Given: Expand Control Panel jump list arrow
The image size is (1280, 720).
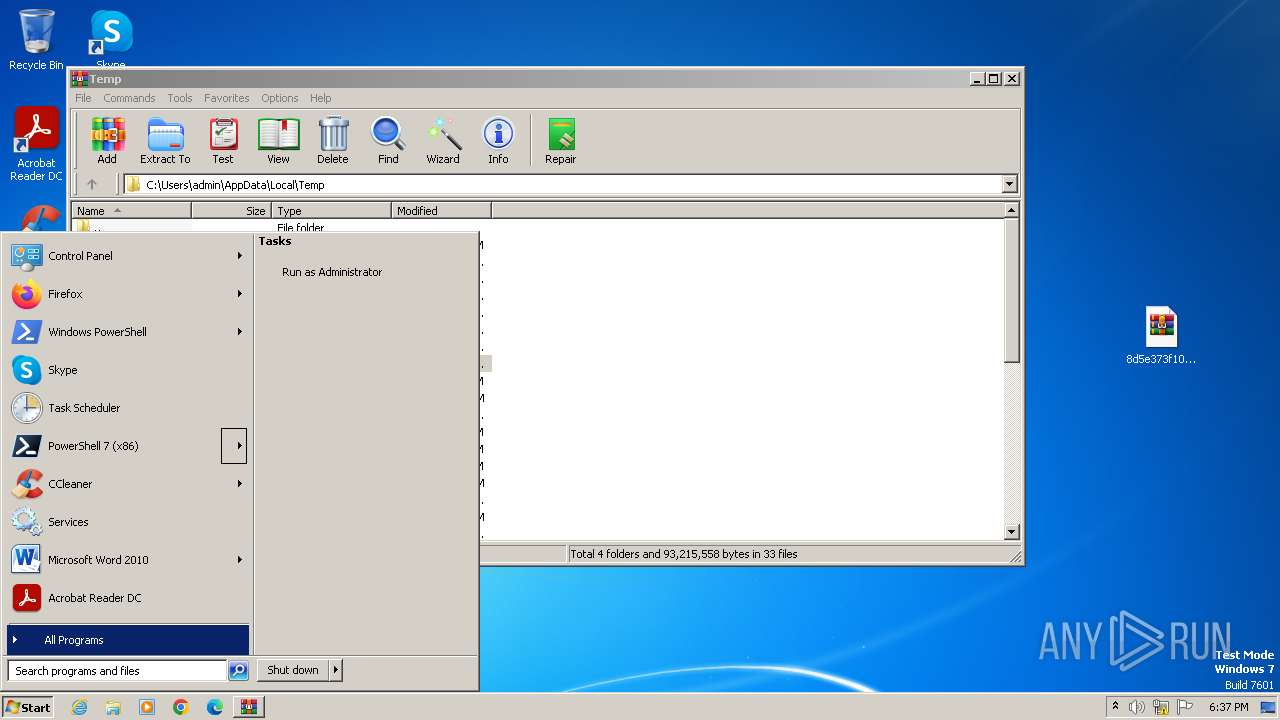Looking at the screenshot, I should [239, 256].
